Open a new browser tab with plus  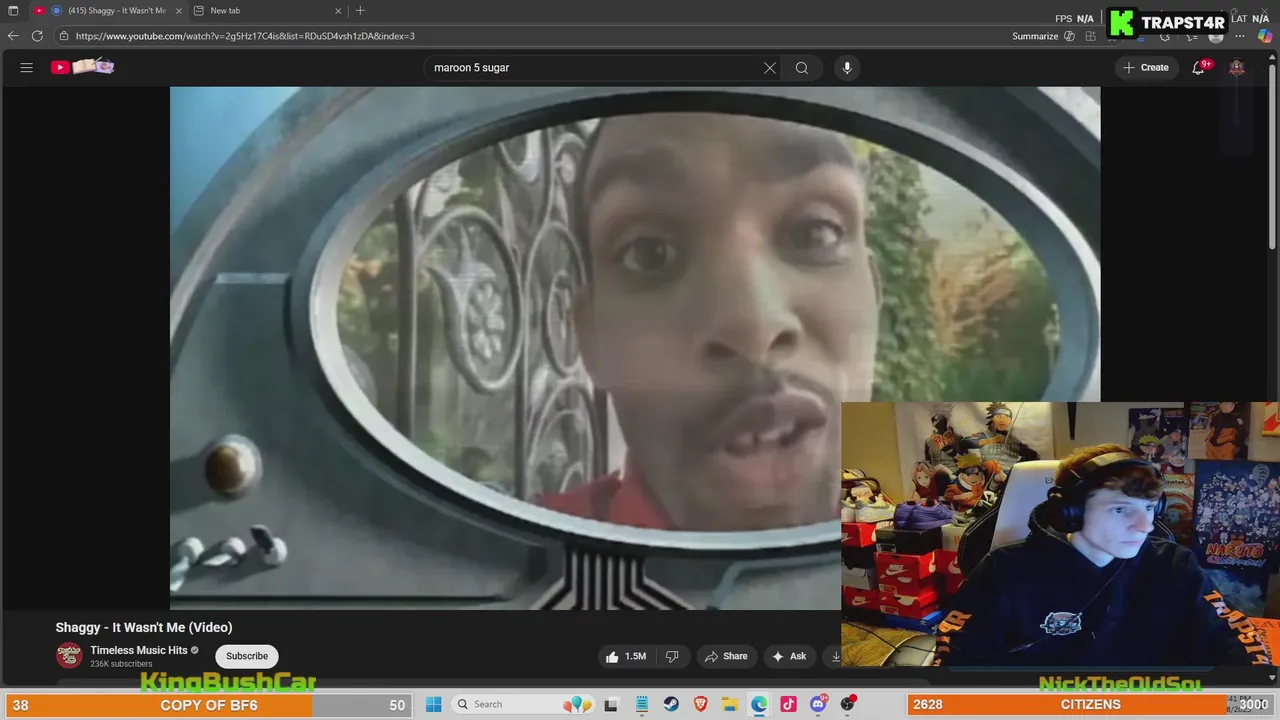coord(360,11)
